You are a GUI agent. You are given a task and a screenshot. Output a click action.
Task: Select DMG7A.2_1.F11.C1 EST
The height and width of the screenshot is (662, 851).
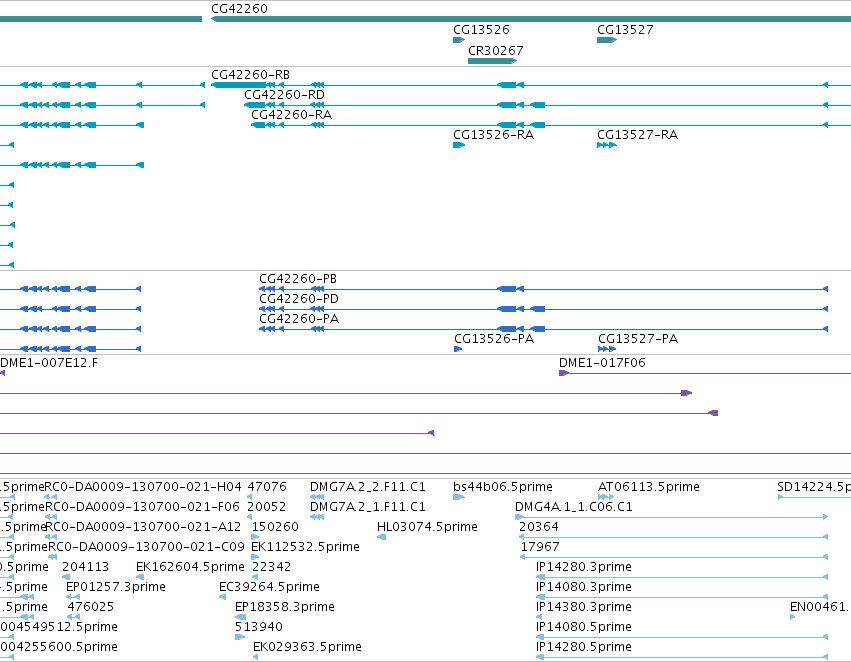(x=368, y=507)
